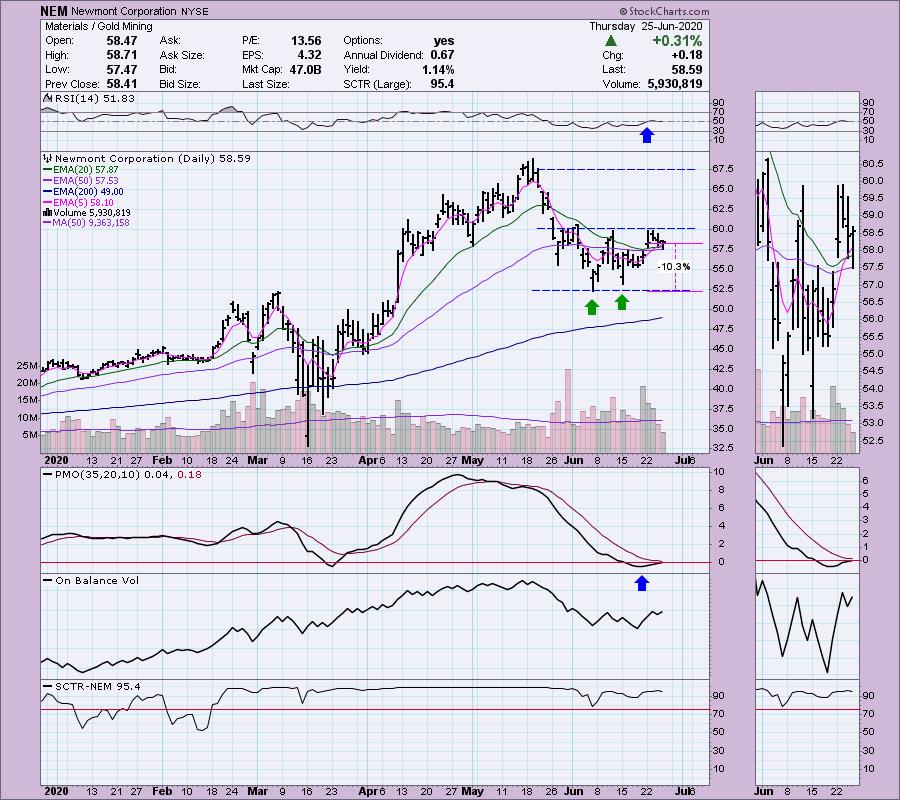Click the 67.5 price axis label
The image size is (900, 800).
723,169
